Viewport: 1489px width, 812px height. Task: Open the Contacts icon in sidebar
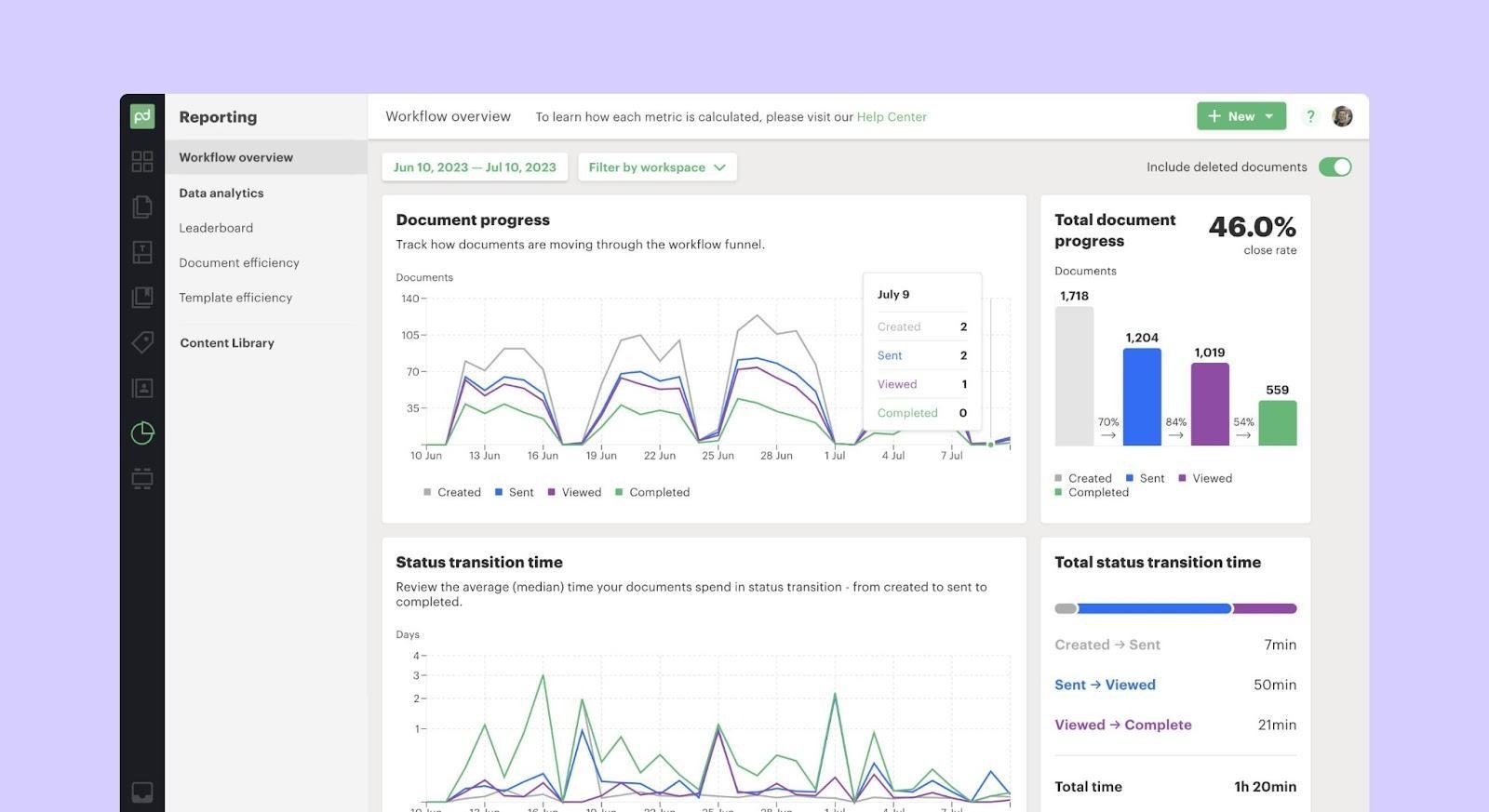pyautogui.click(x=142, y=388)
